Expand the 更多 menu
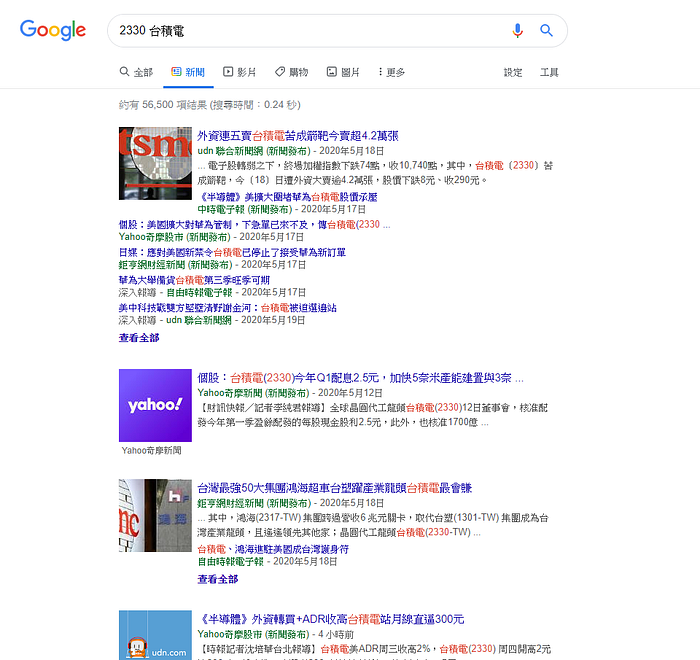The image size is (700, 660). coord(392,72)
